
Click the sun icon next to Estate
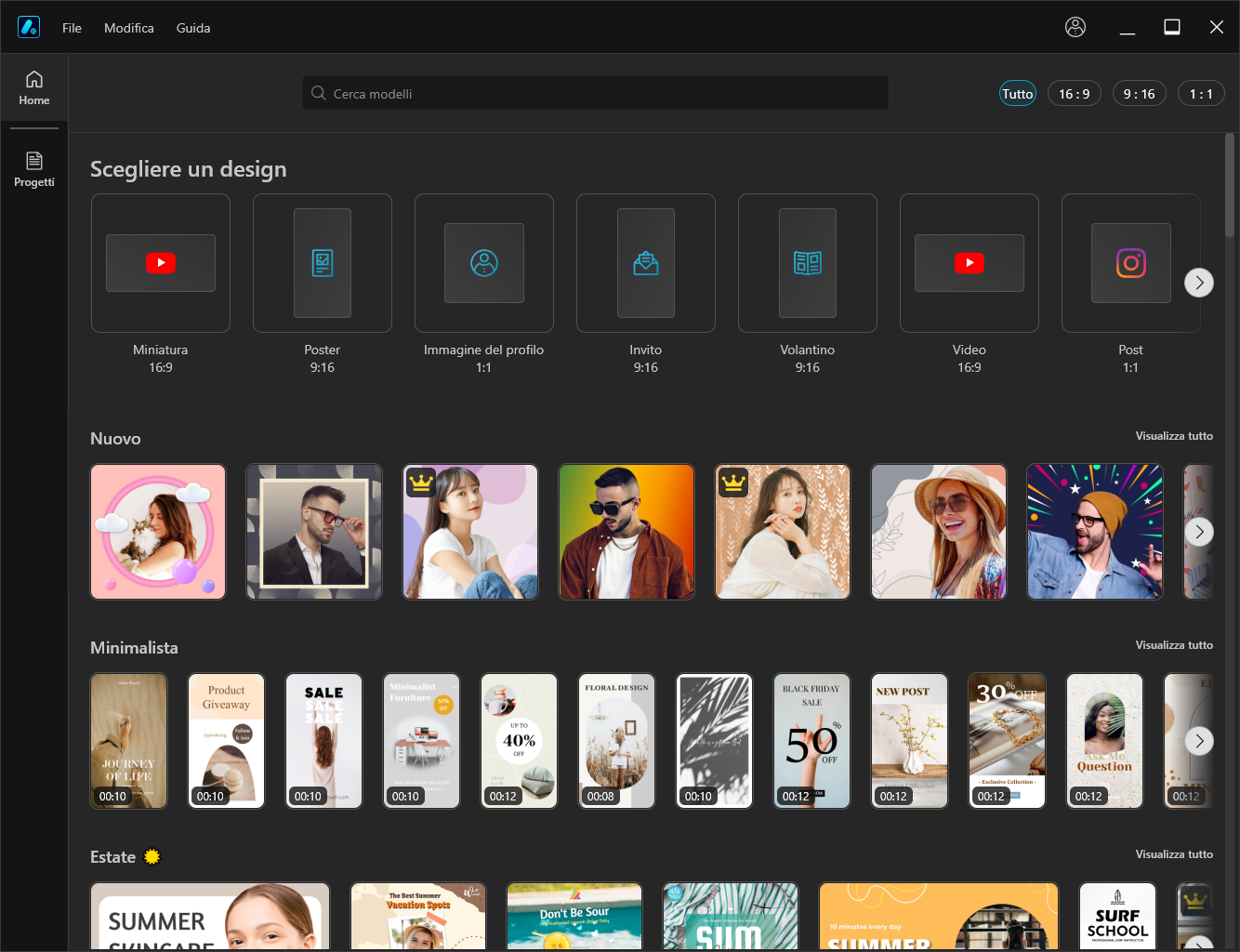click(152, 856)
